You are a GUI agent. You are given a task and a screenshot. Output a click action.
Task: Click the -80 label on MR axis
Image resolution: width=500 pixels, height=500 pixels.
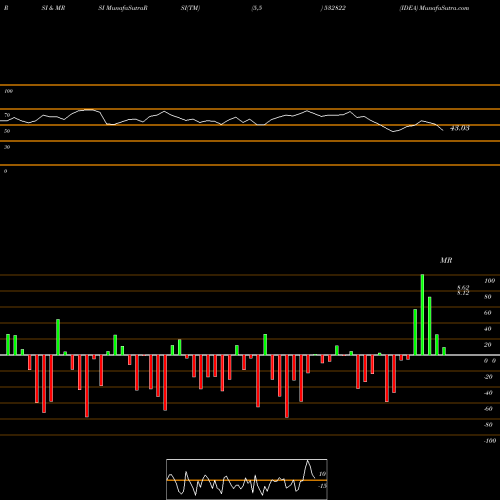coord(488,425)
